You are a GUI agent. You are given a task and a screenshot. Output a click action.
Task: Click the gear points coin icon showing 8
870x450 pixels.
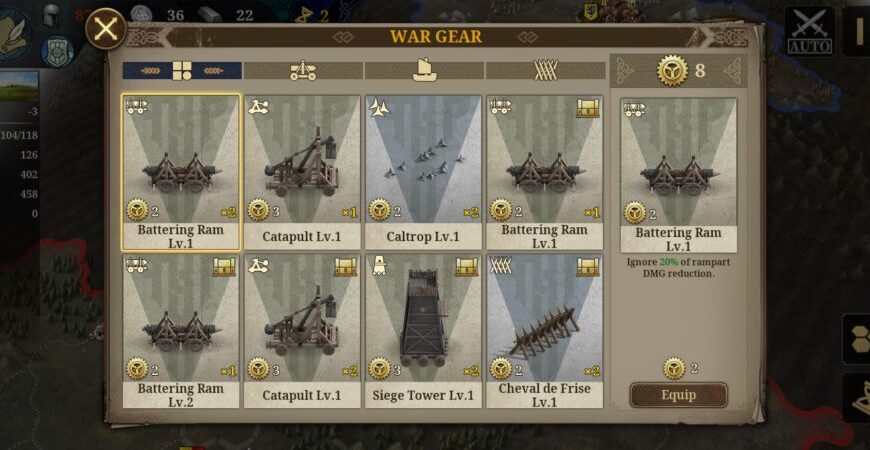672,71
